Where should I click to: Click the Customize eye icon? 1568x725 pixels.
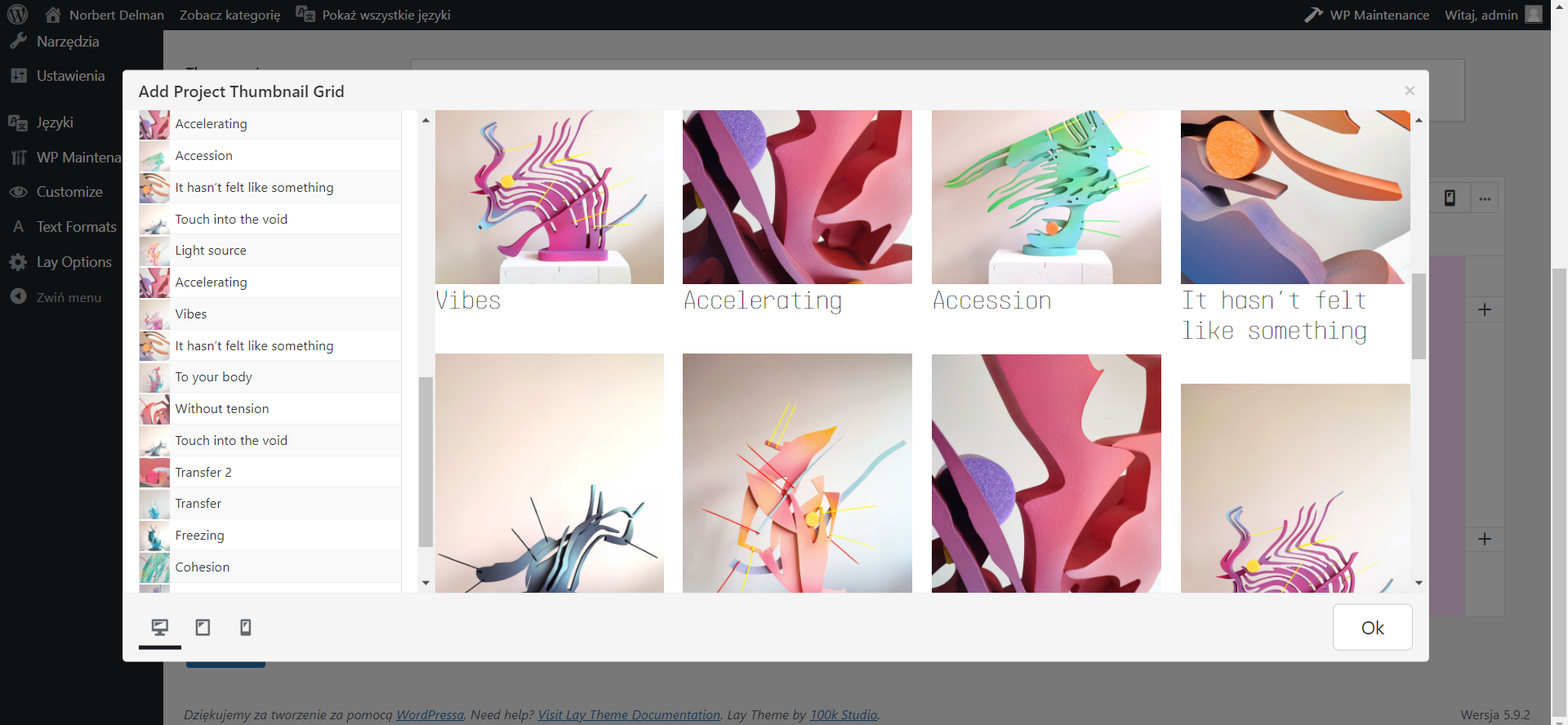click(x=18, y=192)
